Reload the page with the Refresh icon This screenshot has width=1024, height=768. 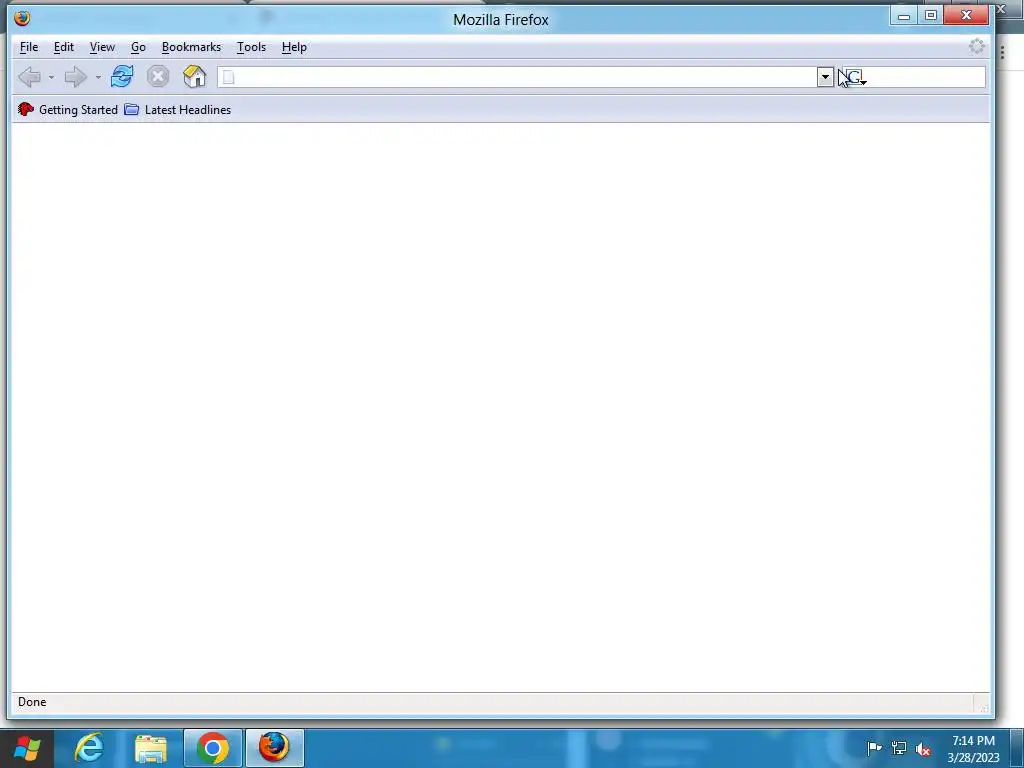coord(122,76)
